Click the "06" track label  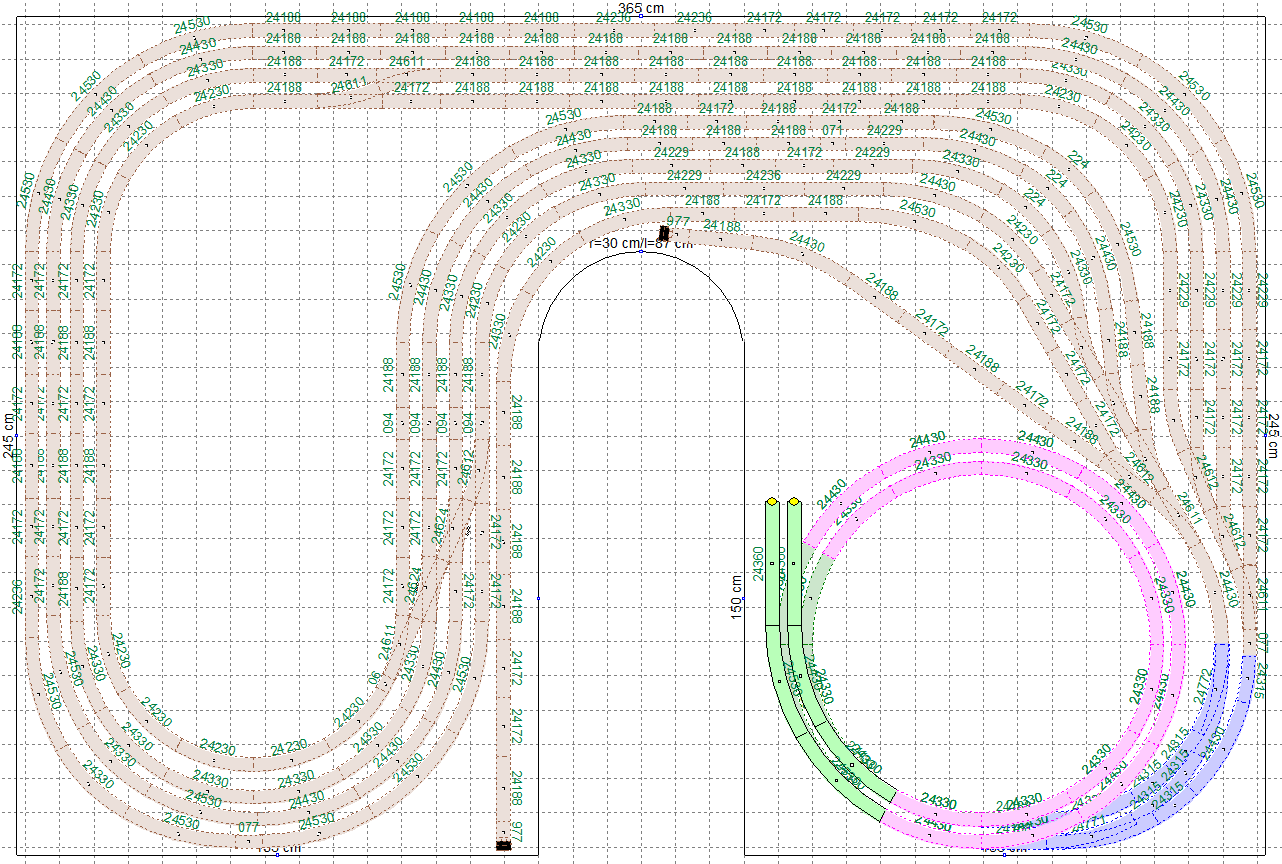coord(372,677)
